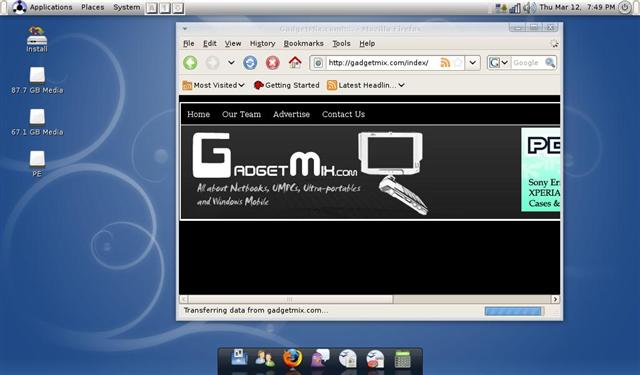Image resolution: width=640 pixels, height=375 pixels.
Task: Click the network connection tray icon
Action: coord(501,7)
